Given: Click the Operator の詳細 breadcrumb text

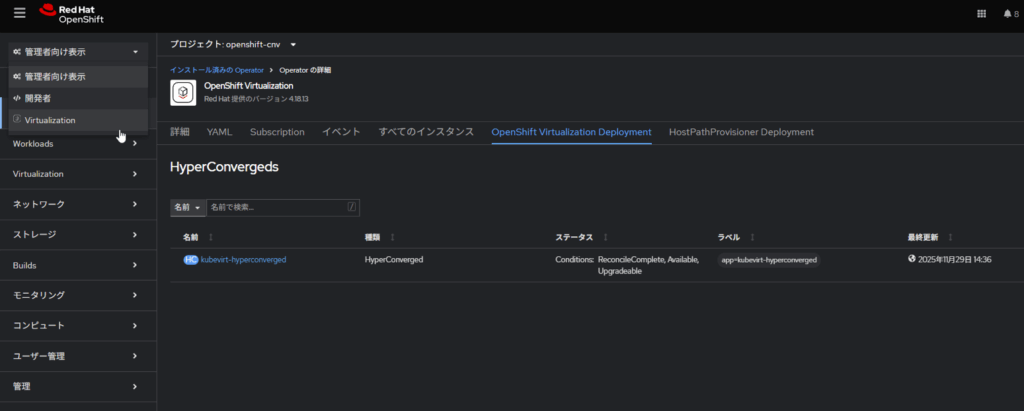Looking at the screenshot, I should point(305,69).
